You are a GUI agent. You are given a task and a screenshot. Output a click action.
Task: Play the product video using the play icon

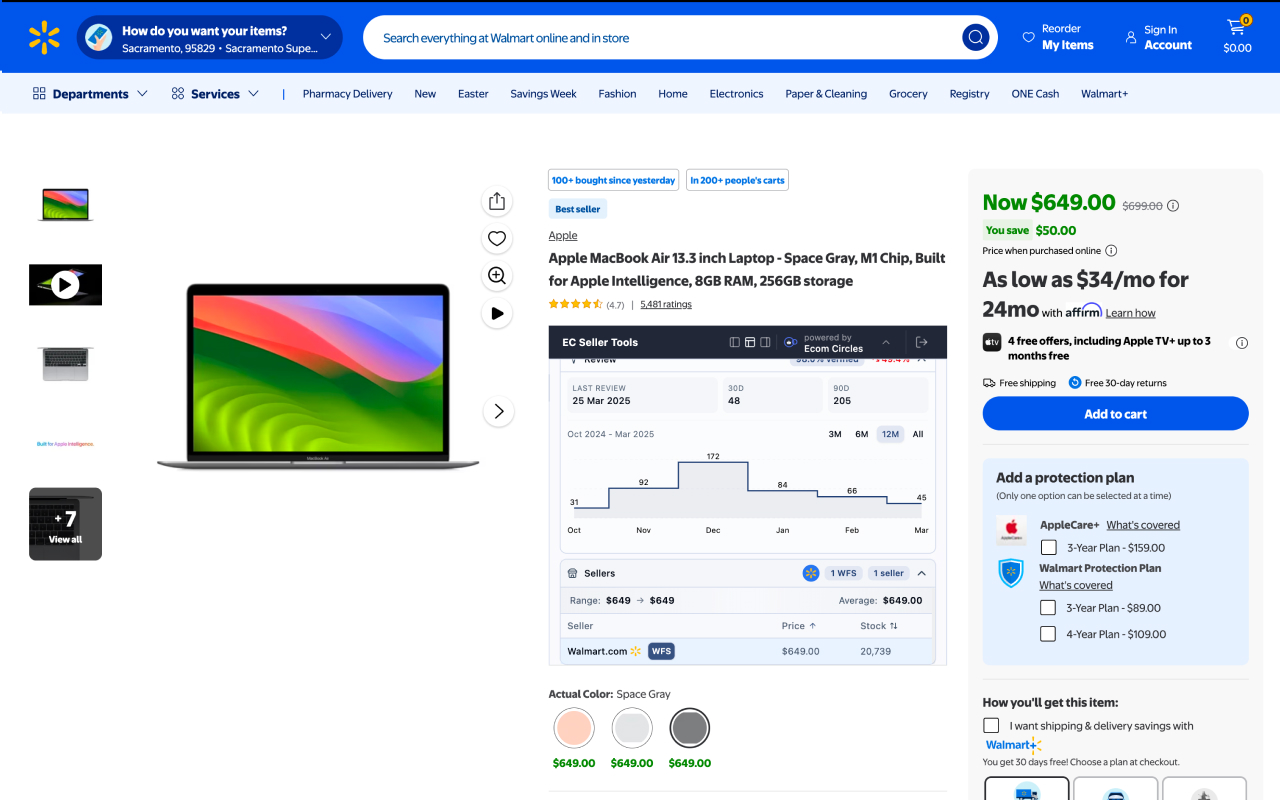(497, 312)
